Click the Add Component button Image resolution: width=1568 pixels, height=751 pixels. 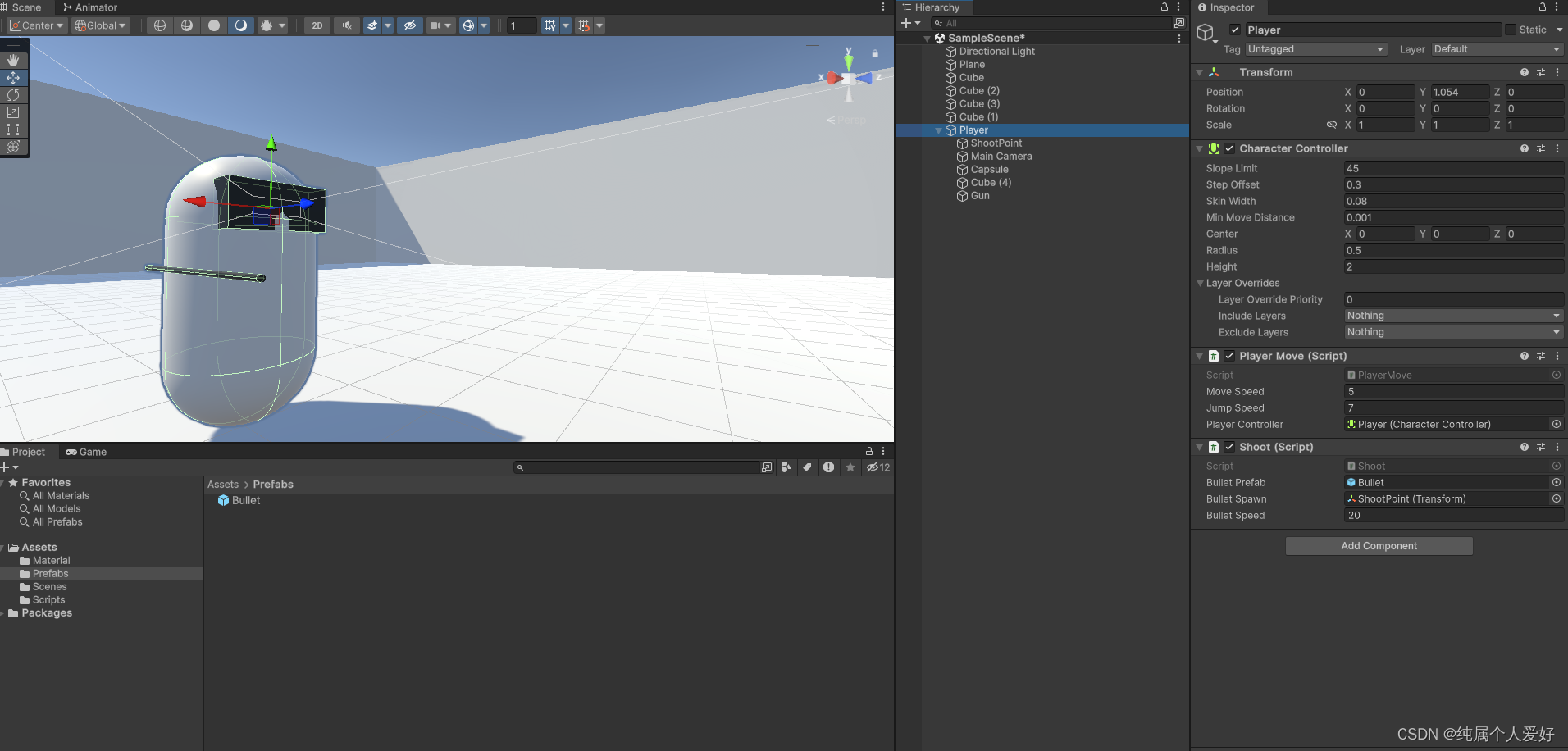[1379, 545]
